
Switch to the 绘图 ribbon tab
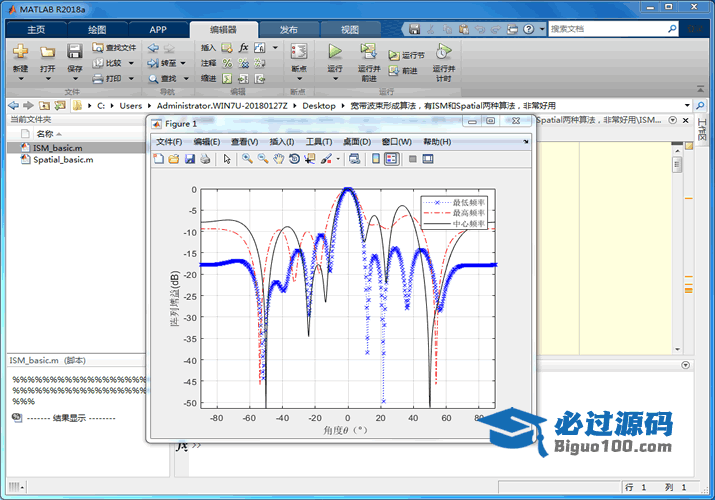(97, 30)
